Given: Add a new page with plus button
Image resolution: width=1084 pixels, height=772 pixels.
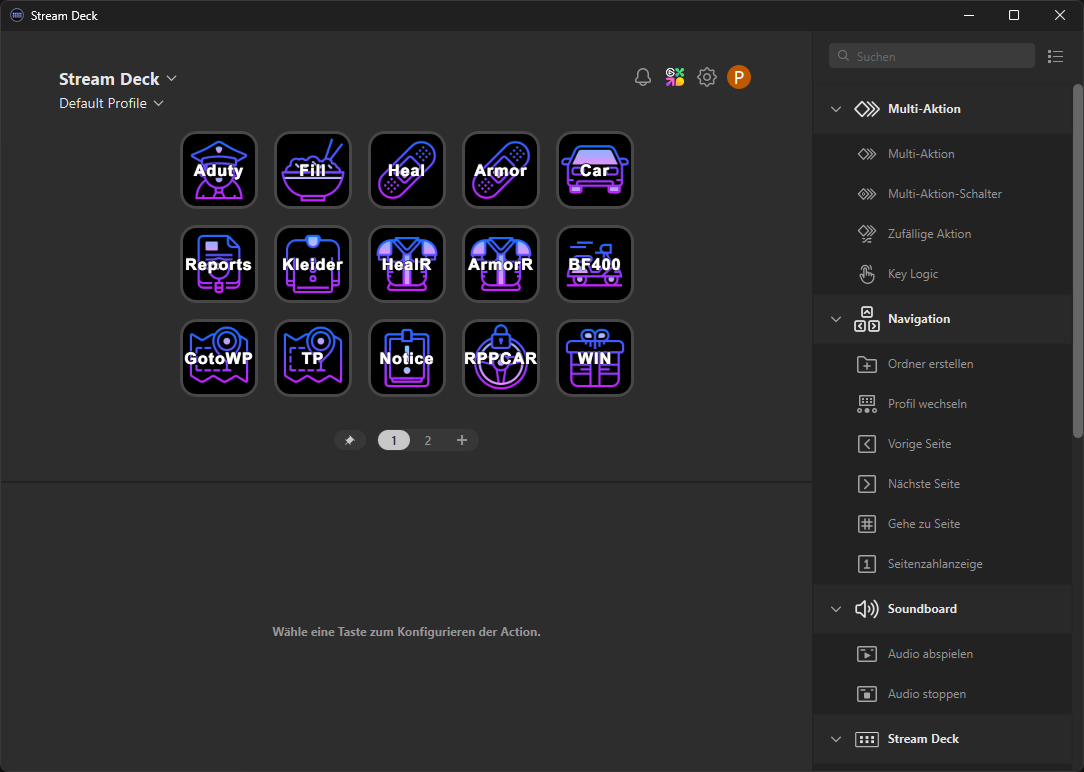Looking at the screenshot, I should coord(462,440).
